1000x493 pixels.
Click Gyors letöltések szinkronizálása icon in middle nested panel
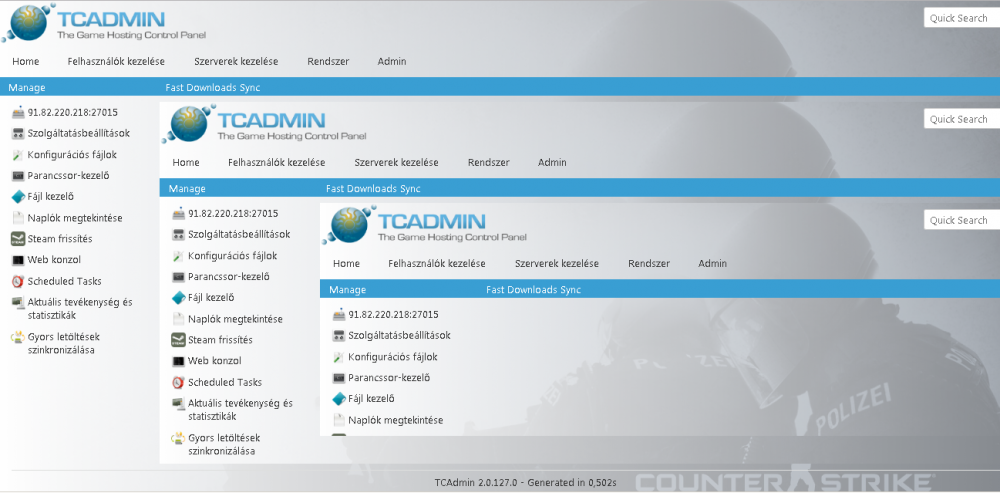[x=178, y=438]
